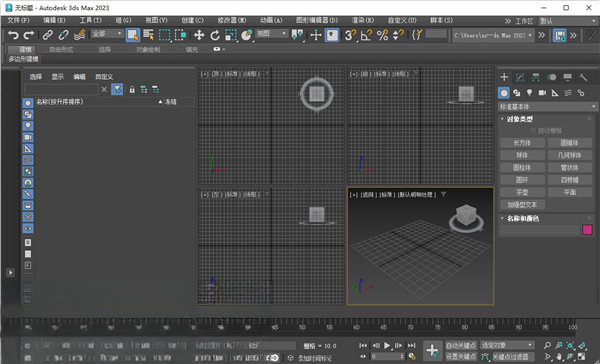Viewport: 600px width, 364px height.
Task: Click the Use Pivot Point Center icon
Action: (297, 35)
